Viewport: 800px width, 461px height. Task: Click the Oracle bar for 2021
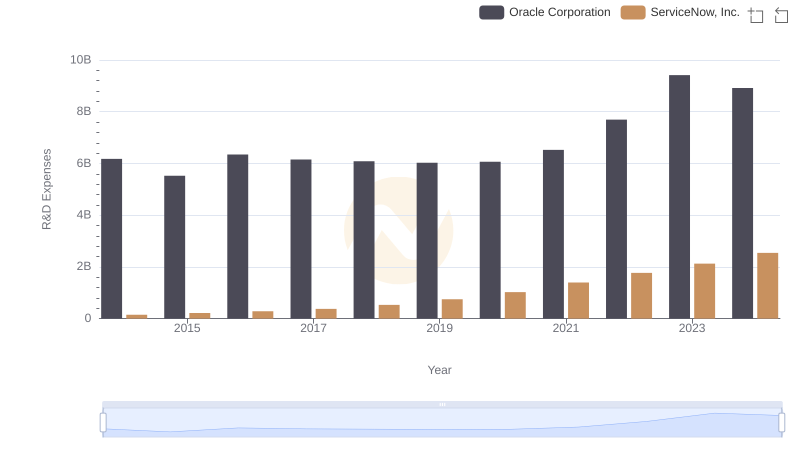[x=553, y=234]
